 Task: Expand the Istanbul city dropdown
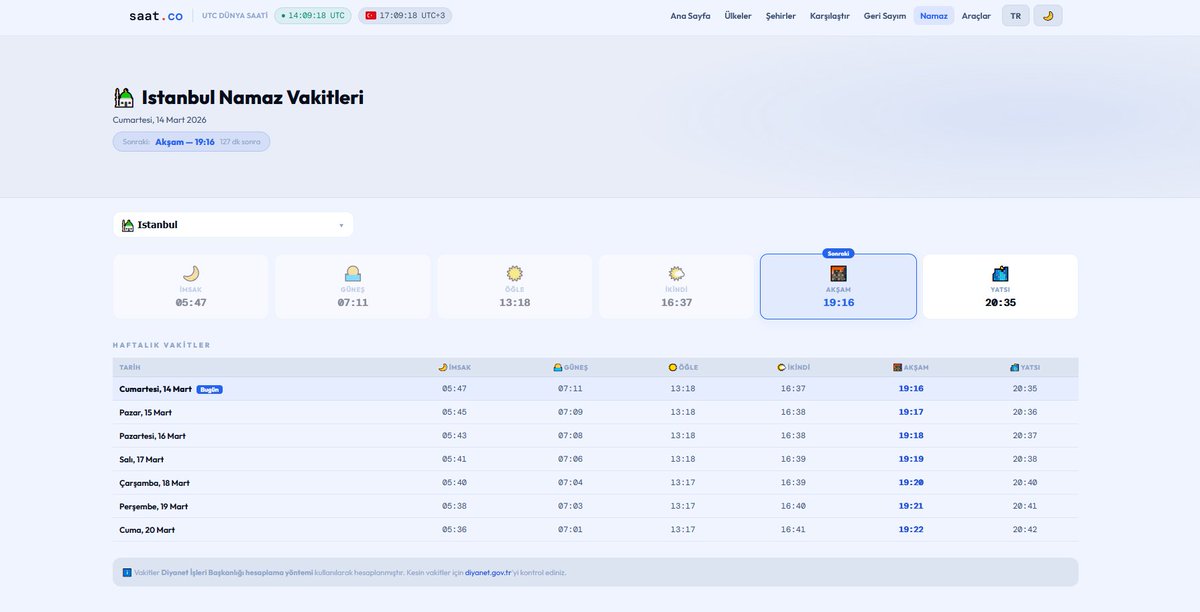click(x=233, y=225)
